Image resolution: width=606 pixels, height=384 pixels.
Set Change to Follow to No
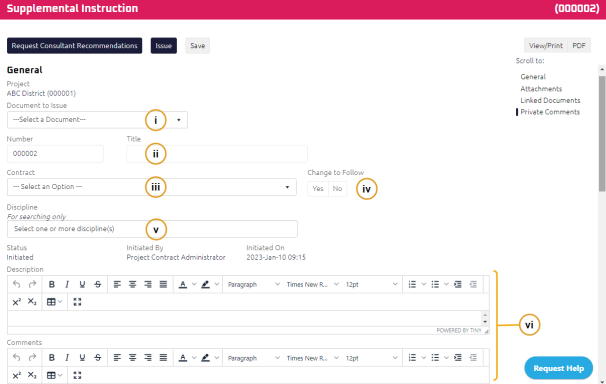tap(337, 189)
